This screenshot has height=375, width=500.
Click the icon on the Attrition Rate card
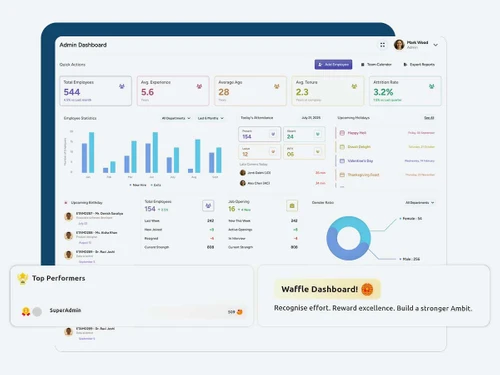click(431, 86)
